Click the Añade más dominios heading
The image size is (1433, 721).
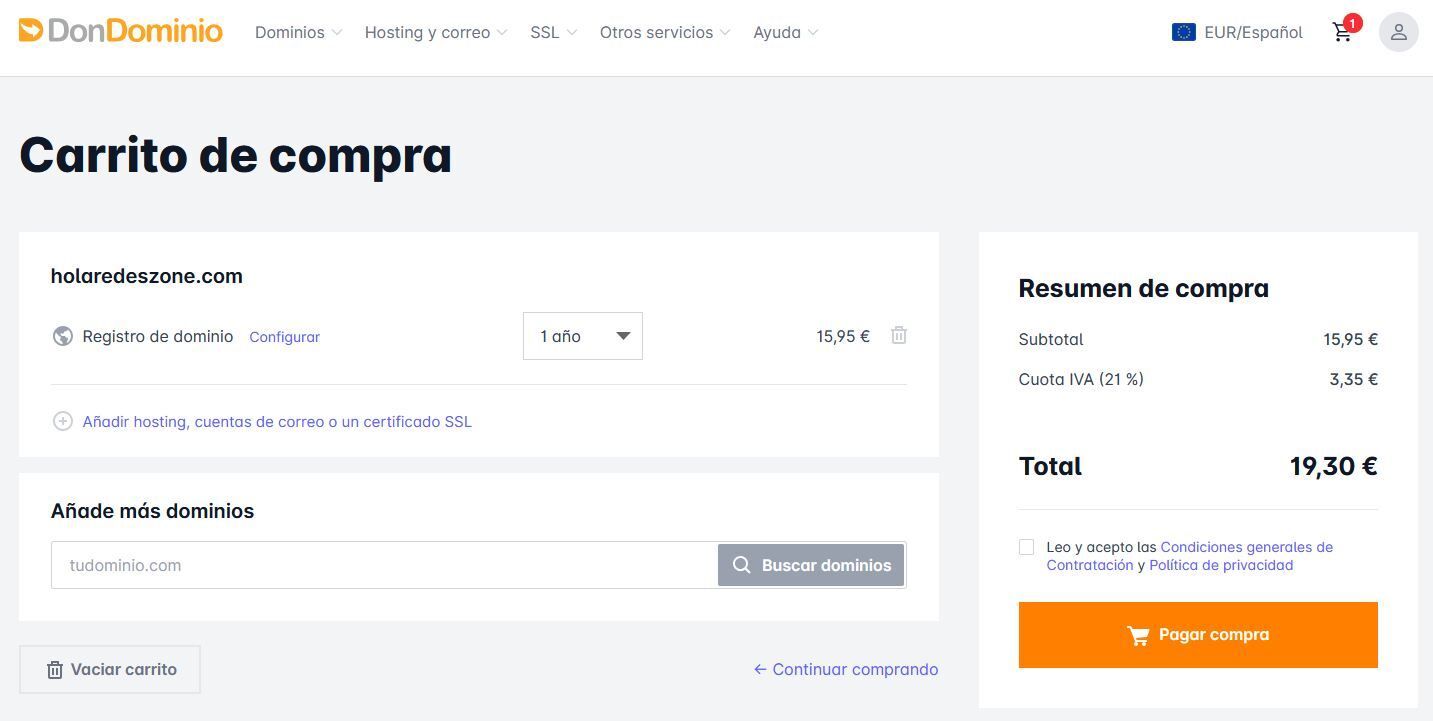coord(152,511)
